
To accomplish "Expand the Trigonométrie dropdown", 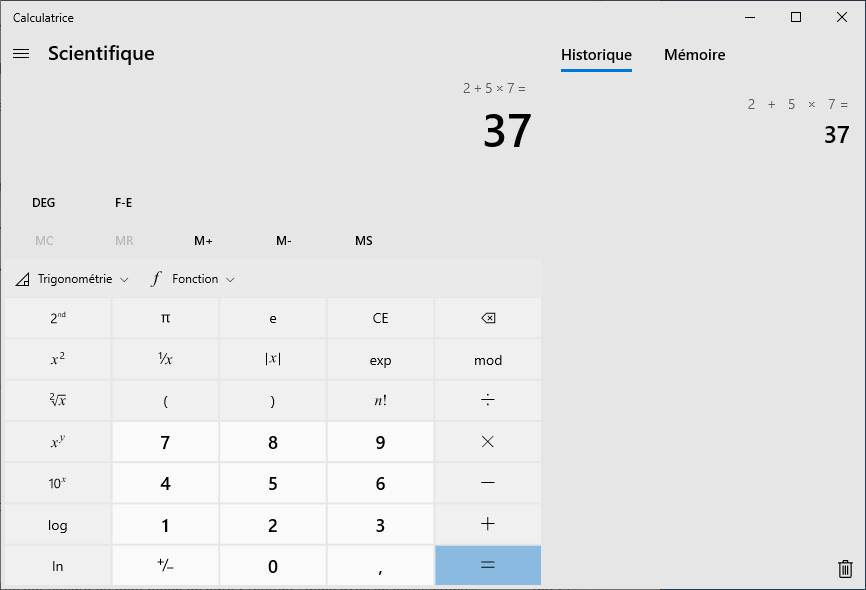I will [72, 279].
